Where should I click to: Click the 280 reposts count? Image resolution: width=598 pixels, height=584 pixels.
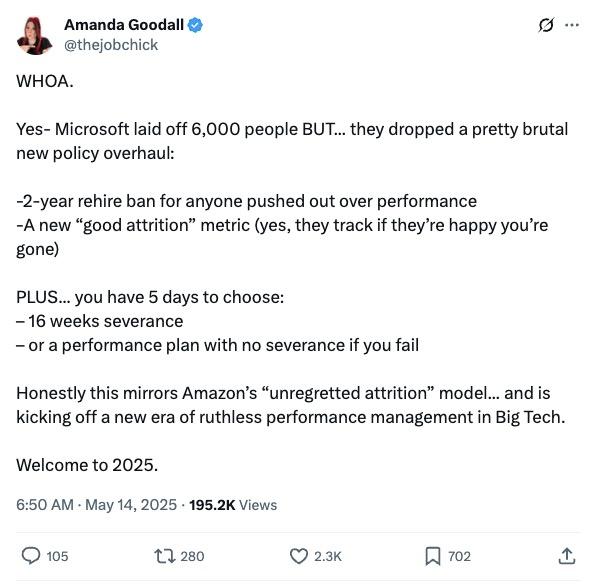click(x=192, y=556)
